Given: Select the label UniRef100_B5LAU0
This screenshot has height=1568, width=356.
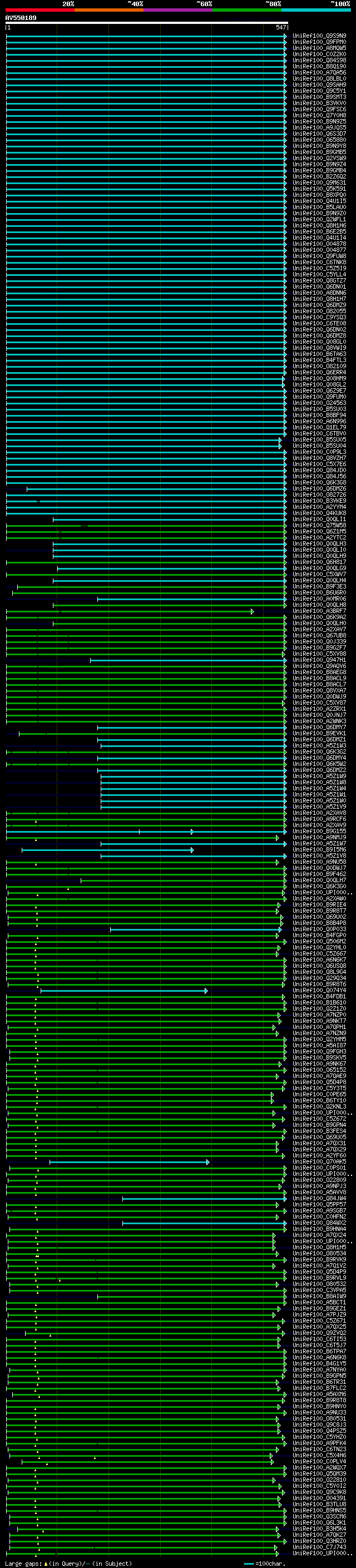Looking at the screenshot, I should [319, 207].
